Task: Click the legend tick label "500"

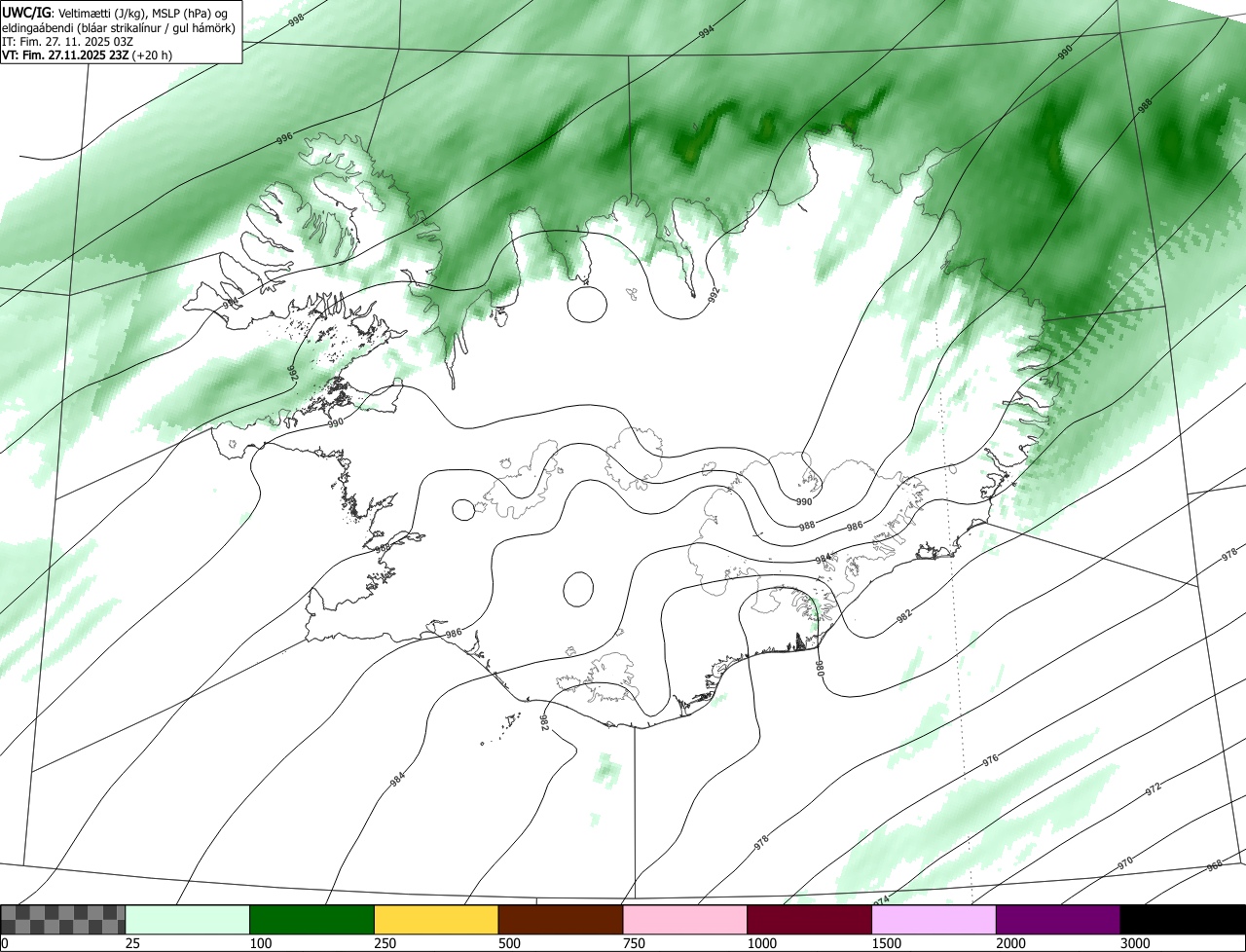Action: pos(510,943)
